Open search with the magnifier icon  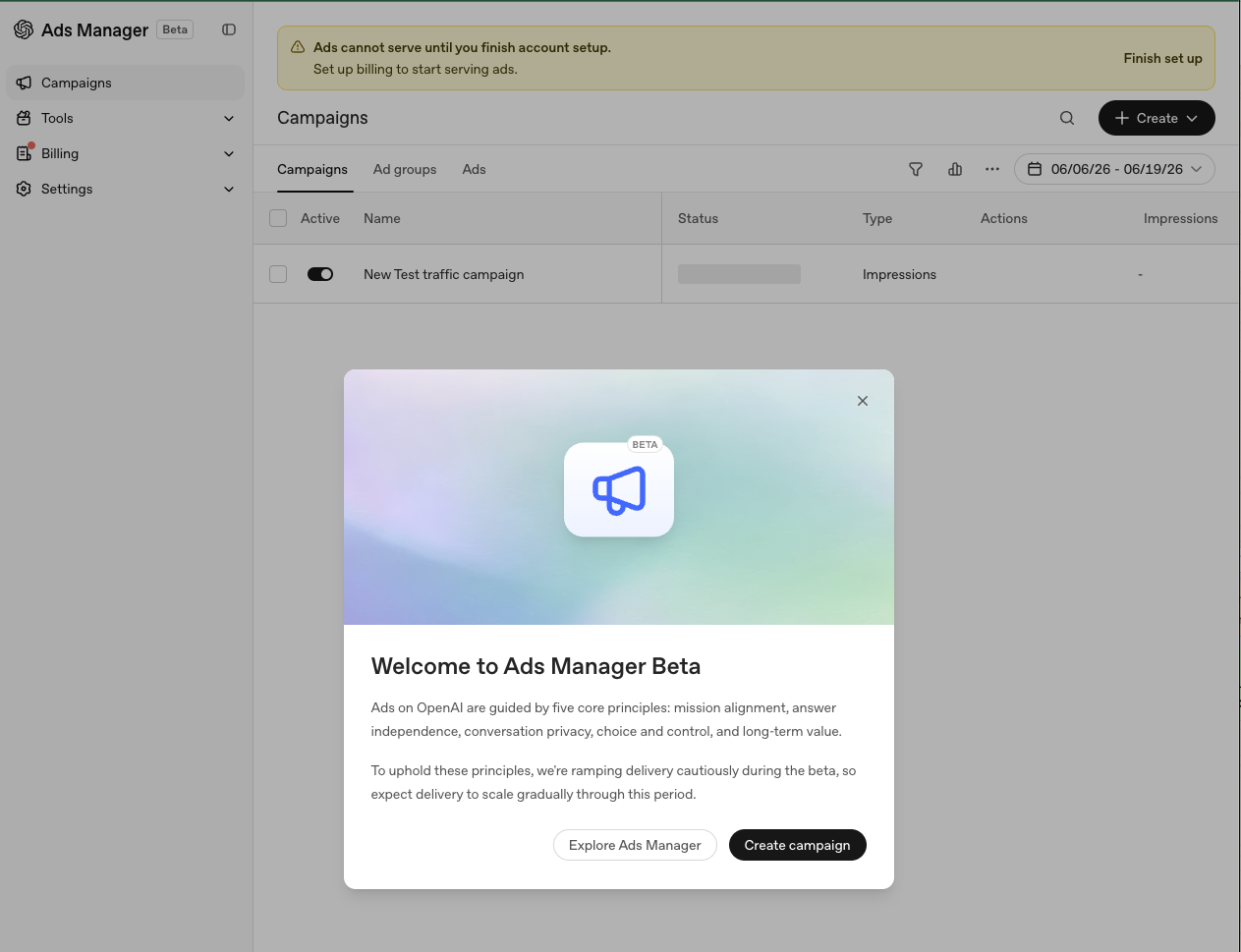[1067, 118]
